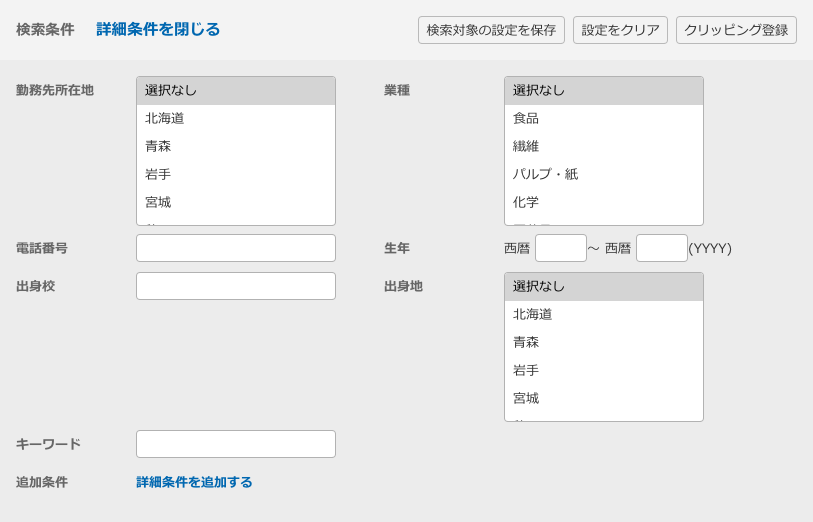Pick 宮城 in the 勤務先所在地 list
This screenshot has width=813, height=522.
click(158, 202)
